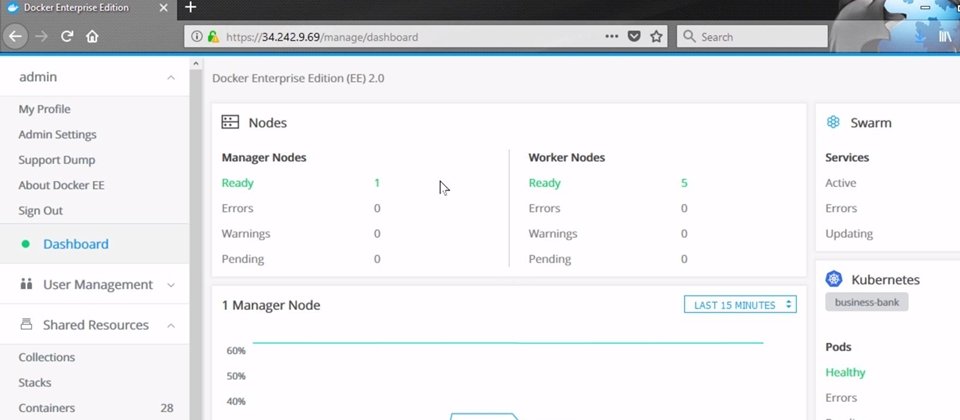Open the browser home page icon
Screen dimensions: 960x420
pyautogui.click(x=92, y=37)
